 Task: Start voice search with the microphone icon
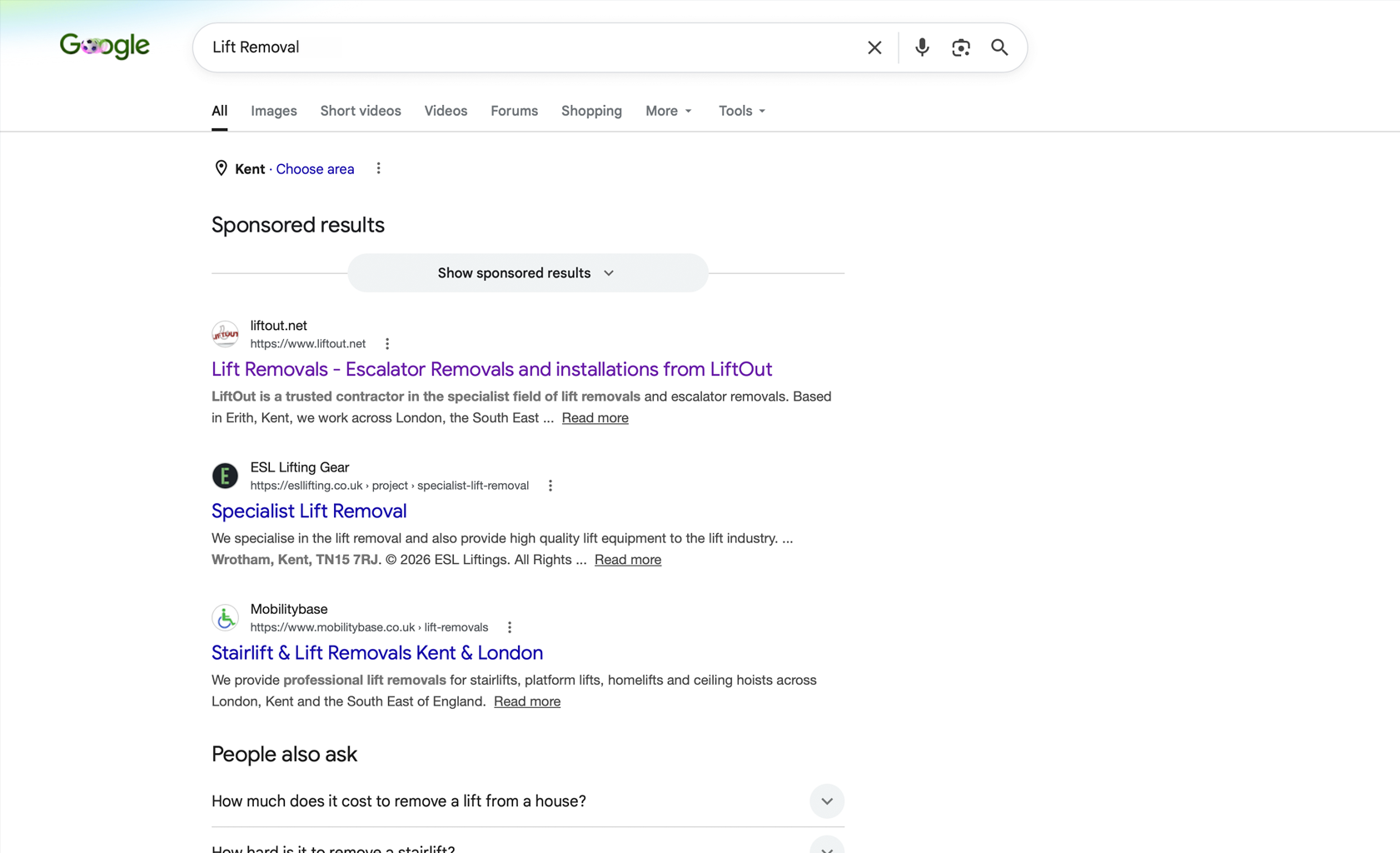(922, 47)
